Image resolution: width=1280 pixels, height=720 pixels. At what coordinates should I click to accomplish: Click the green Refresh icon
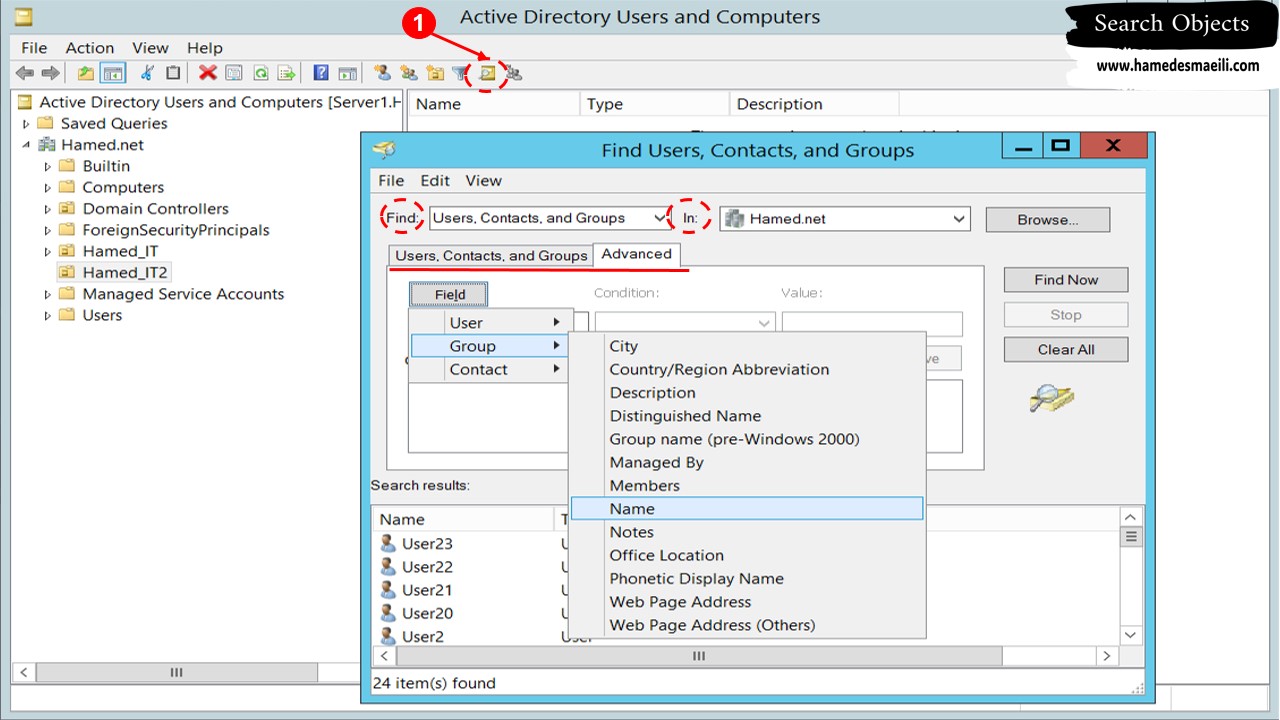tap(261, 73)
